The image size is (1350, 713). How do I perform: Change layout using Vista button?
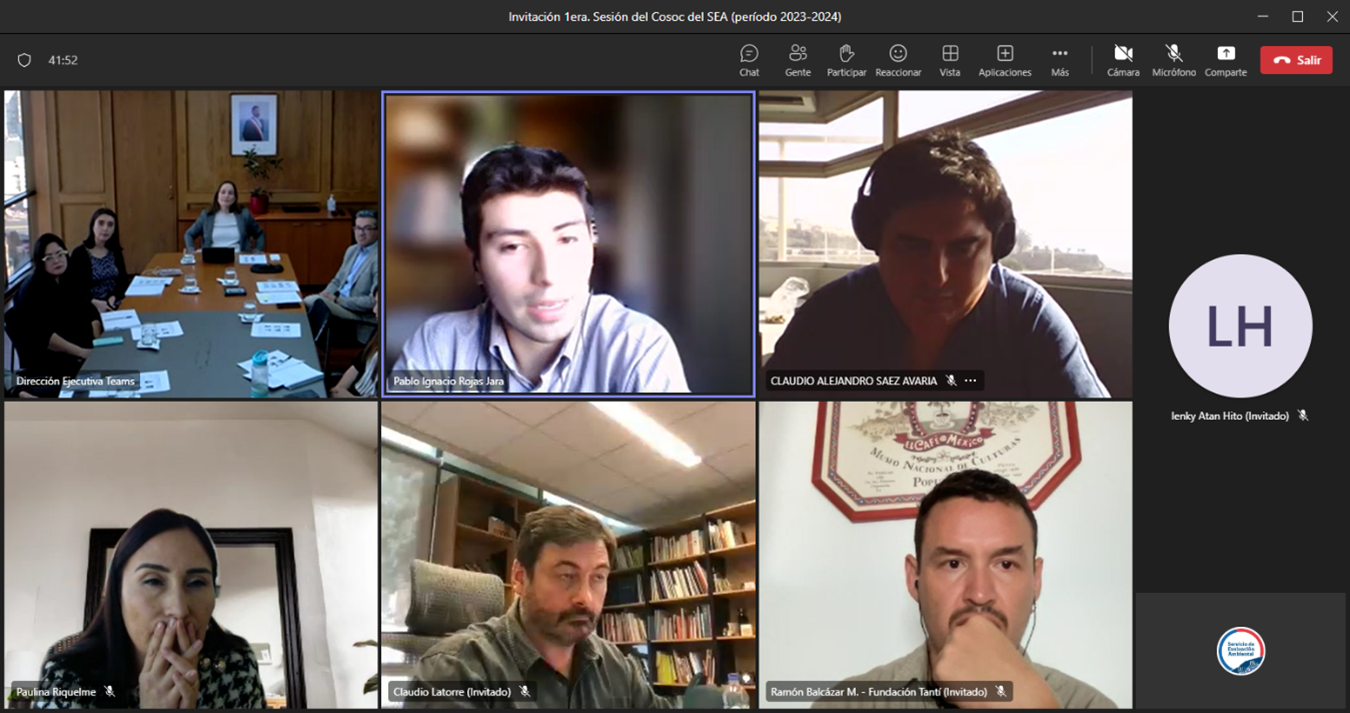950,59
